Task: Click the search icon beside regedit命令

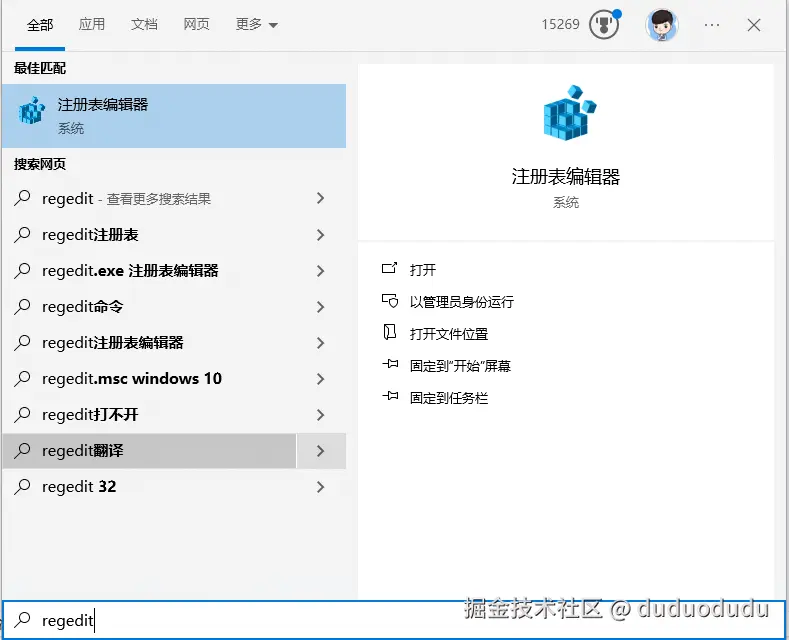Action: (22, 306)
